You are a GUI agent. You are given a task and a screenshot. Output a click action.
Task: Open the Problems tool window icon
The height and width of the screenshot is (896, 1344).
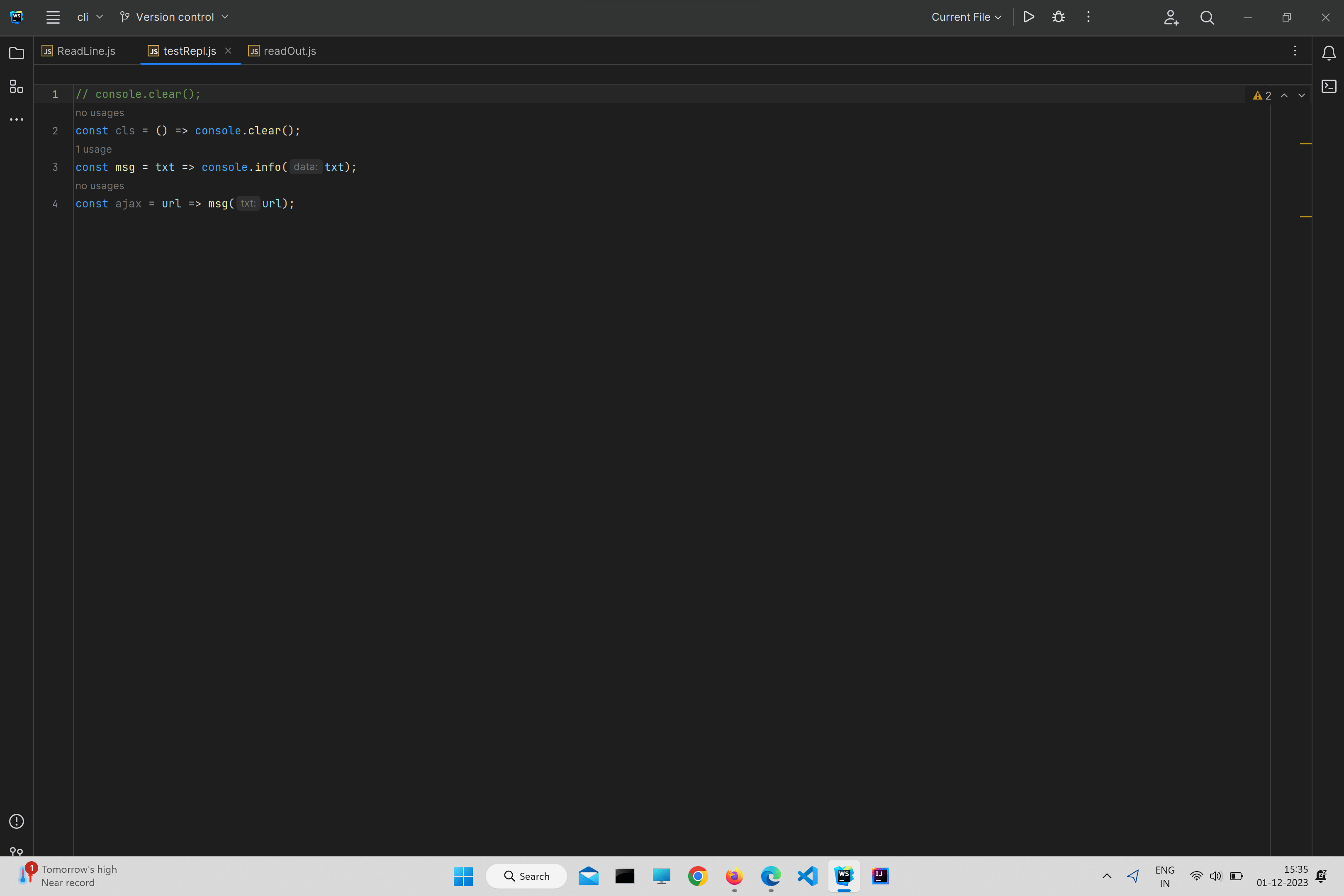(17, 821)
